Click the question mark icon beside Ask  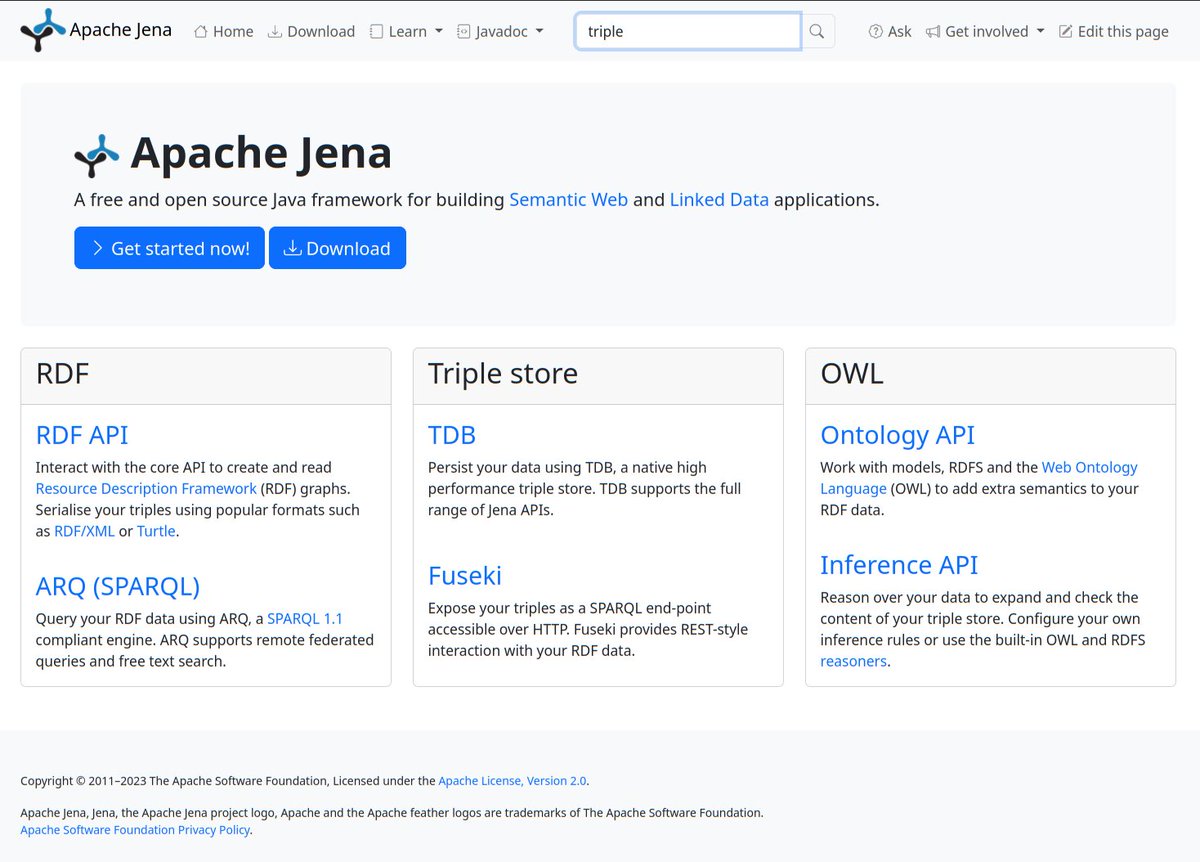pyautogui.click(x=876, y=31)
